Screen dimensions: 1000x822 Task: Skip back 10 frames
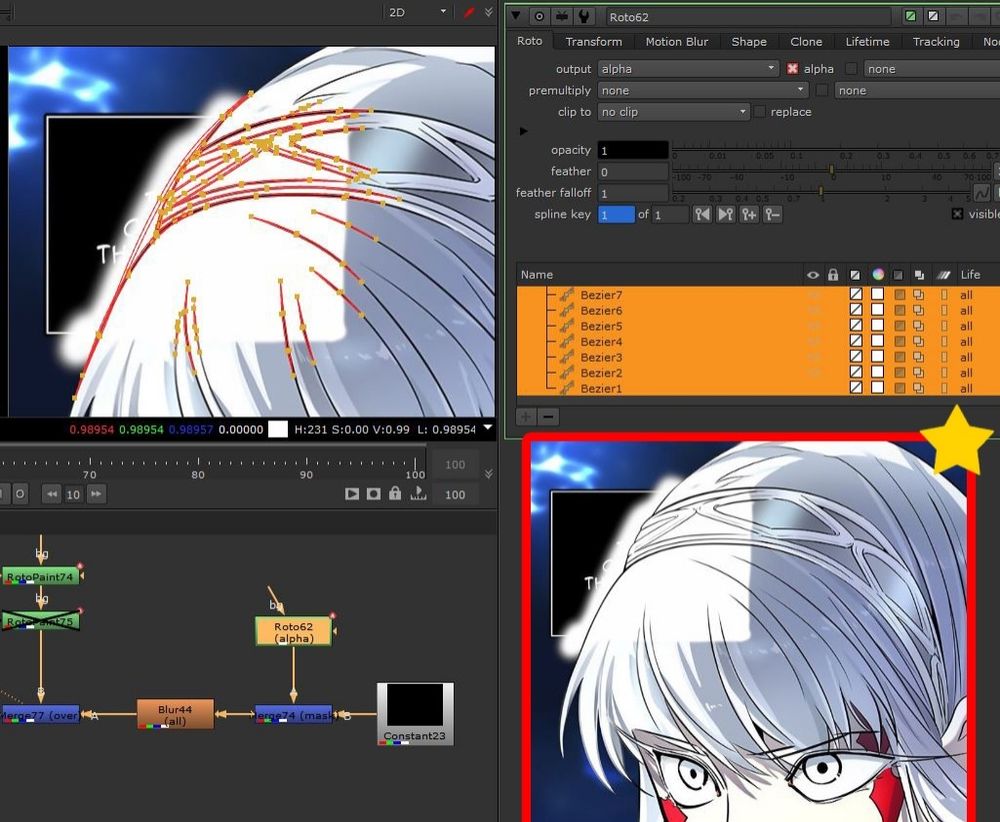pos(52,494)
